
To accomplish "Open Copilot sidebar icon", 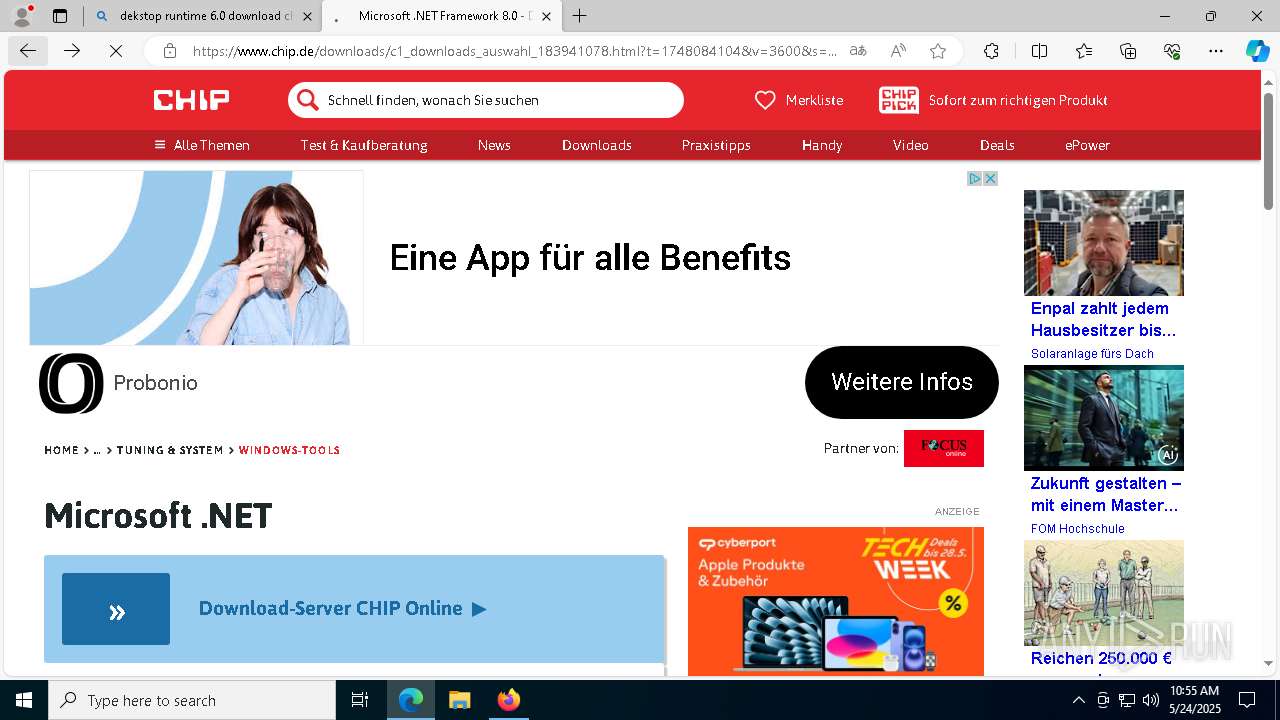I will [1257, 51].
